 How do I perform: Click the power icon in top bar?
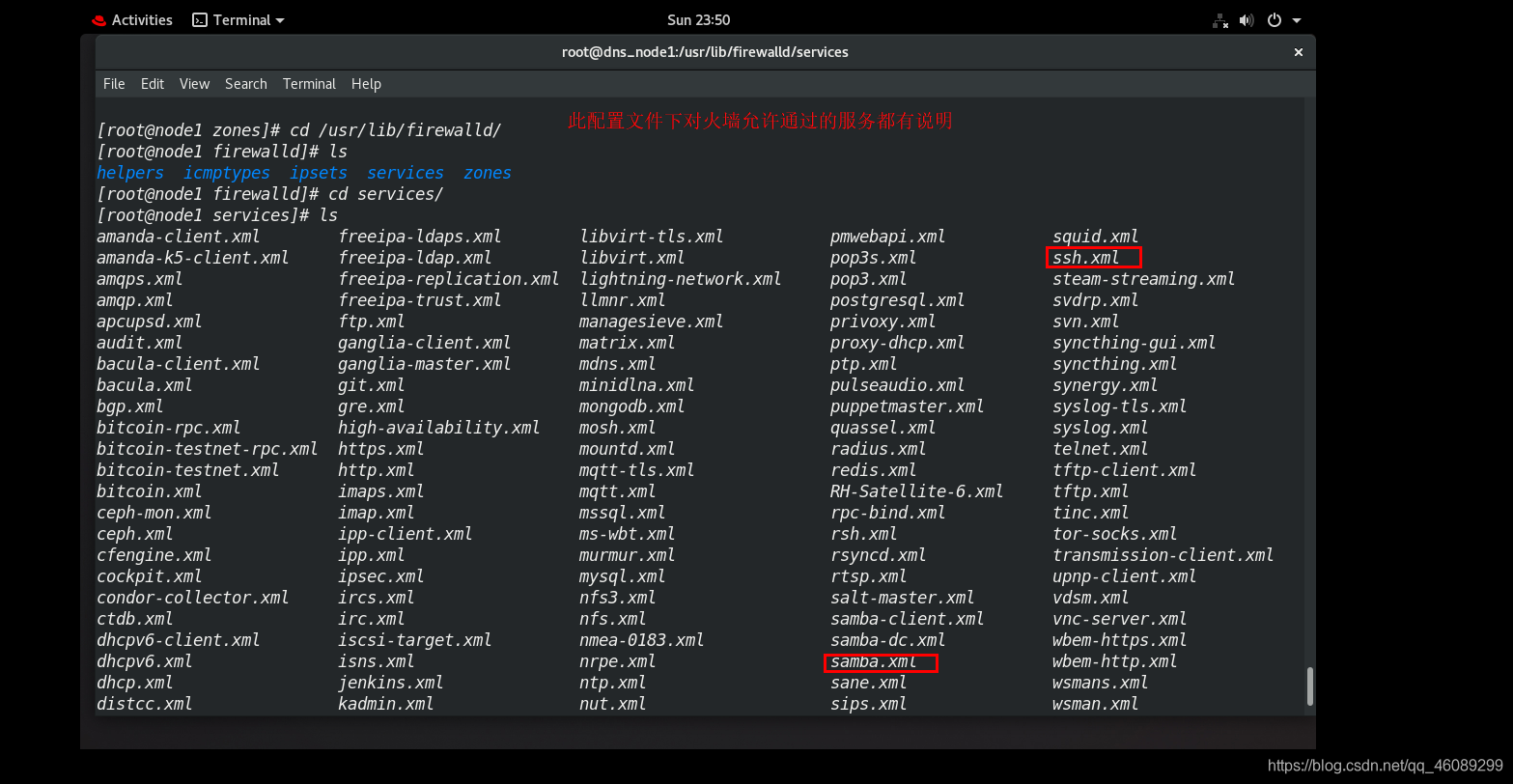[1275, 20]
